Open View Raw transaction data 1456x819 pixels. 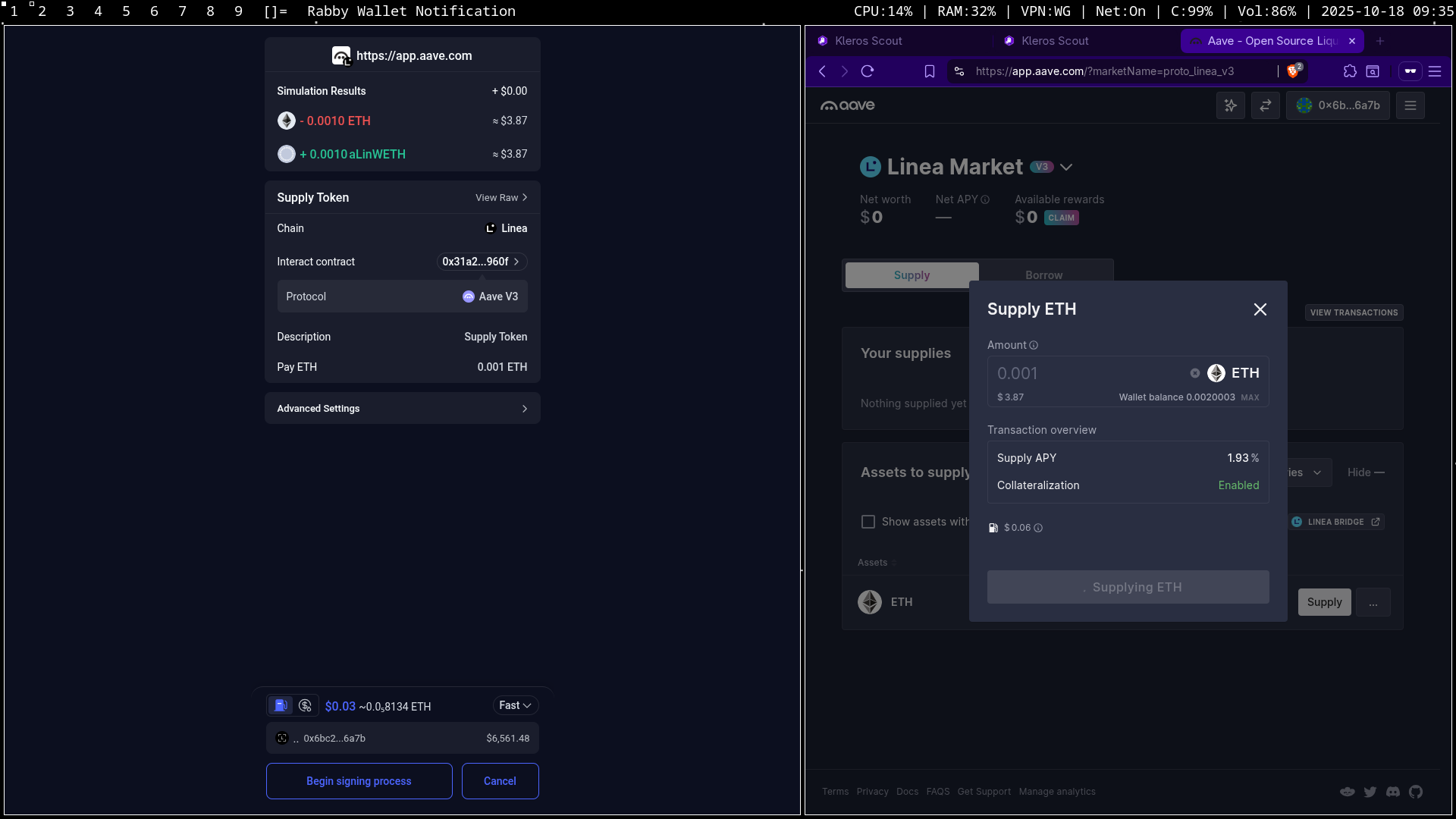(500, 198)
